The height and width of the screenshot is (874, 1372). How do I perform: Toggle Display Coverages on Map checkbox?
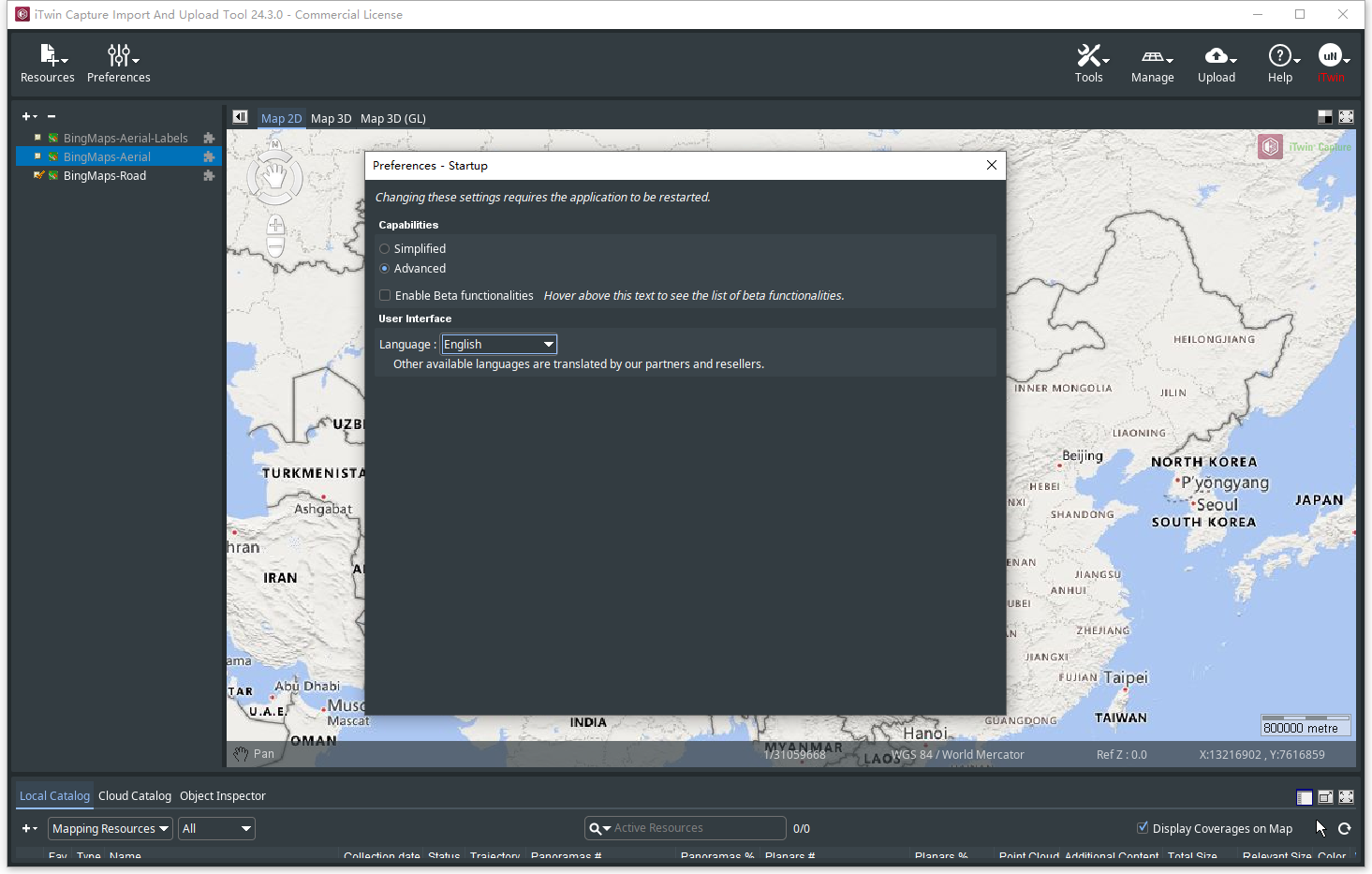tap(1143, 828)
